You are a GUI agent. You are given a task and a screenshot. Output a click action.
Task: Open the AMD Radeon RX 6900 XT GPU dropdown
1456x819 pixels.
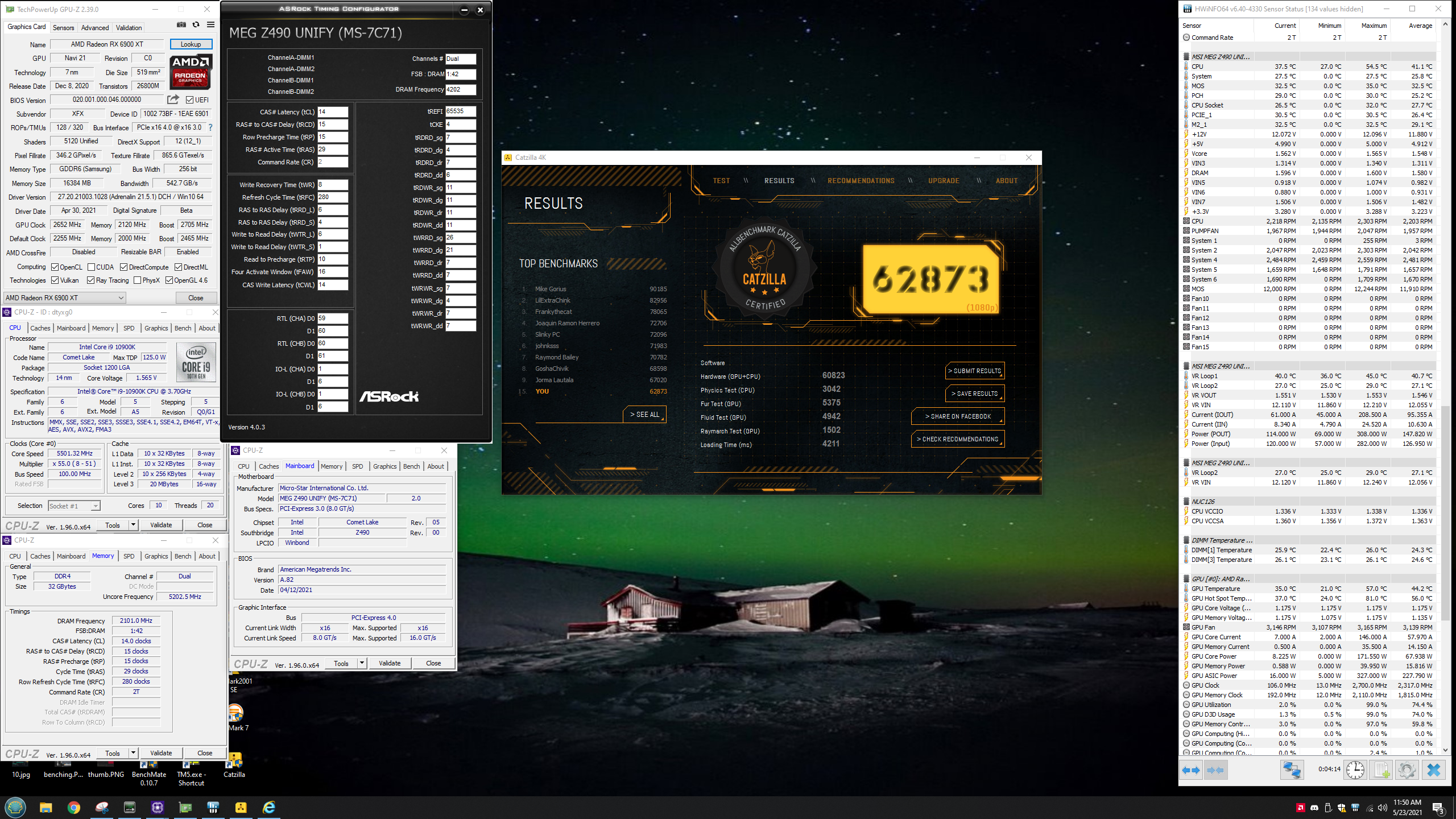[x=64, y=297]
